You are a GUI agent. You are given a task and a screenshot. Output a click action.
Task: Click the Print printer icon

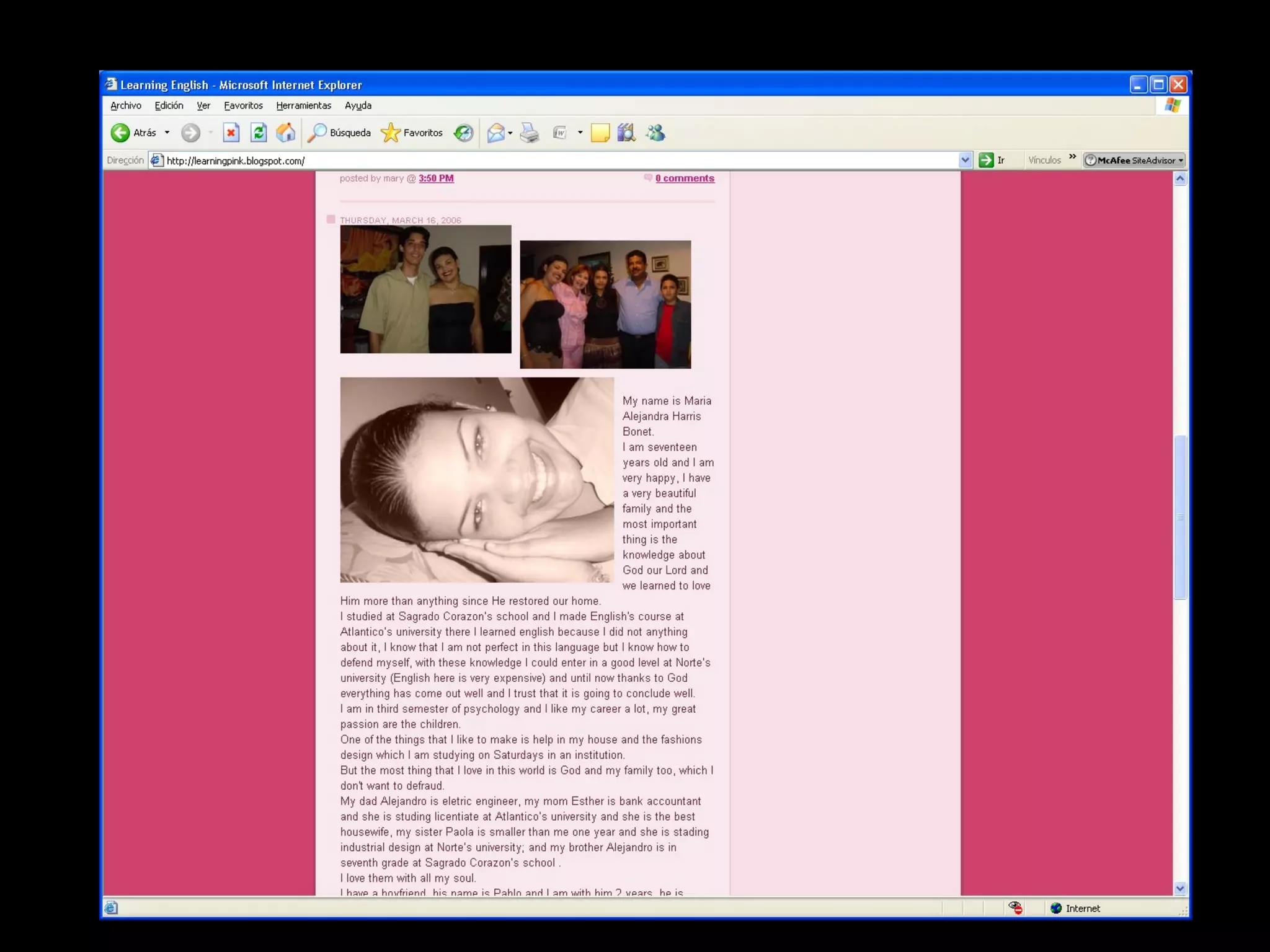pyautogui.click(x=530, y=133)
